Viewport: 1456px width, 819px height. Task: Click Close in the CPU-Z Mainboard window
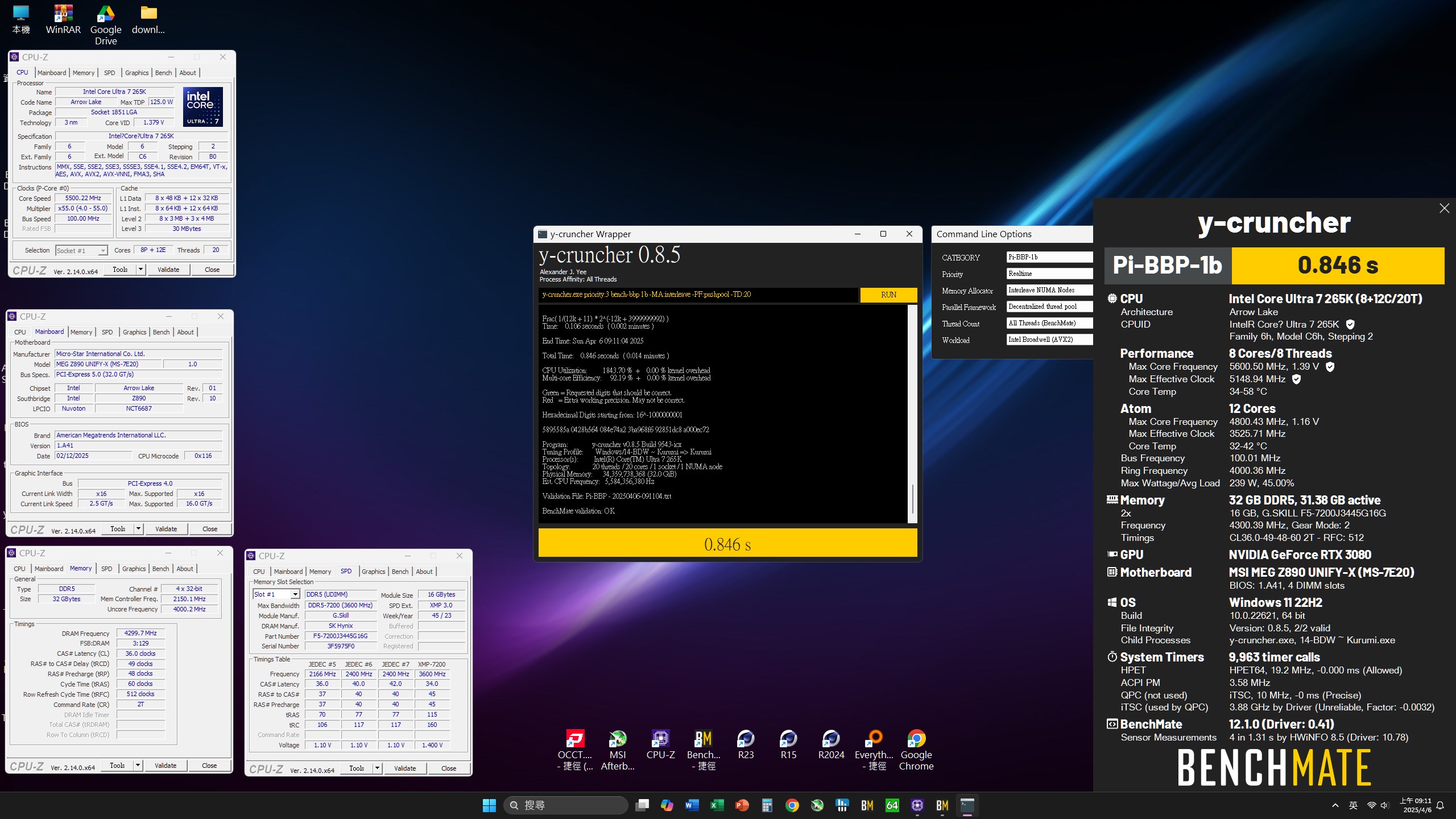coord(210,529)
